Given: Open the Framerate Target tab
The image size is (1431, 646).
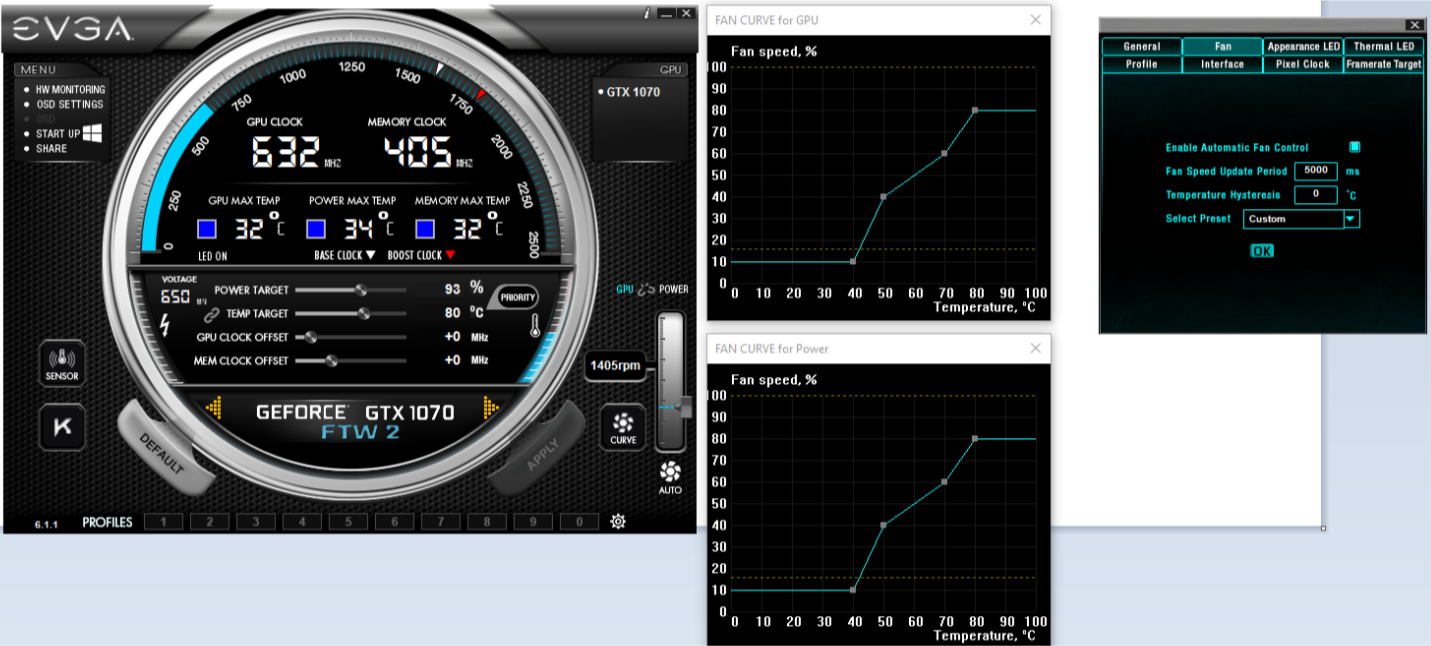Looking at the screenshot, I should click(1384, 64).
